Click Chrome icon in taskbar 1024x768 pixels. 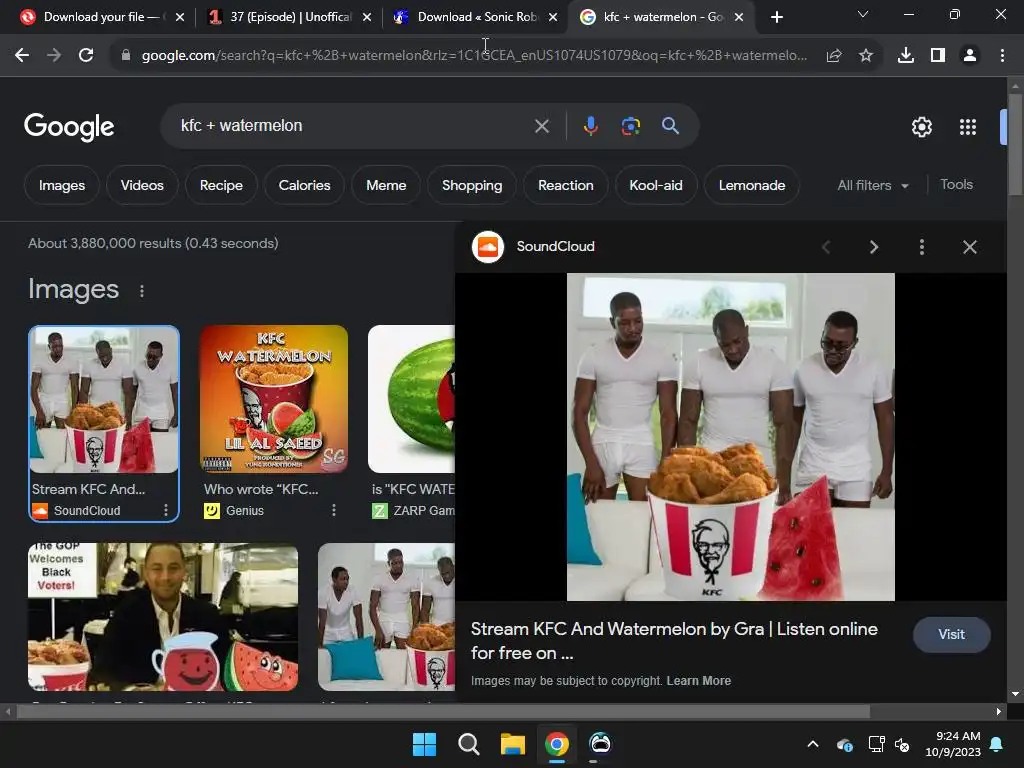point(556,744)
